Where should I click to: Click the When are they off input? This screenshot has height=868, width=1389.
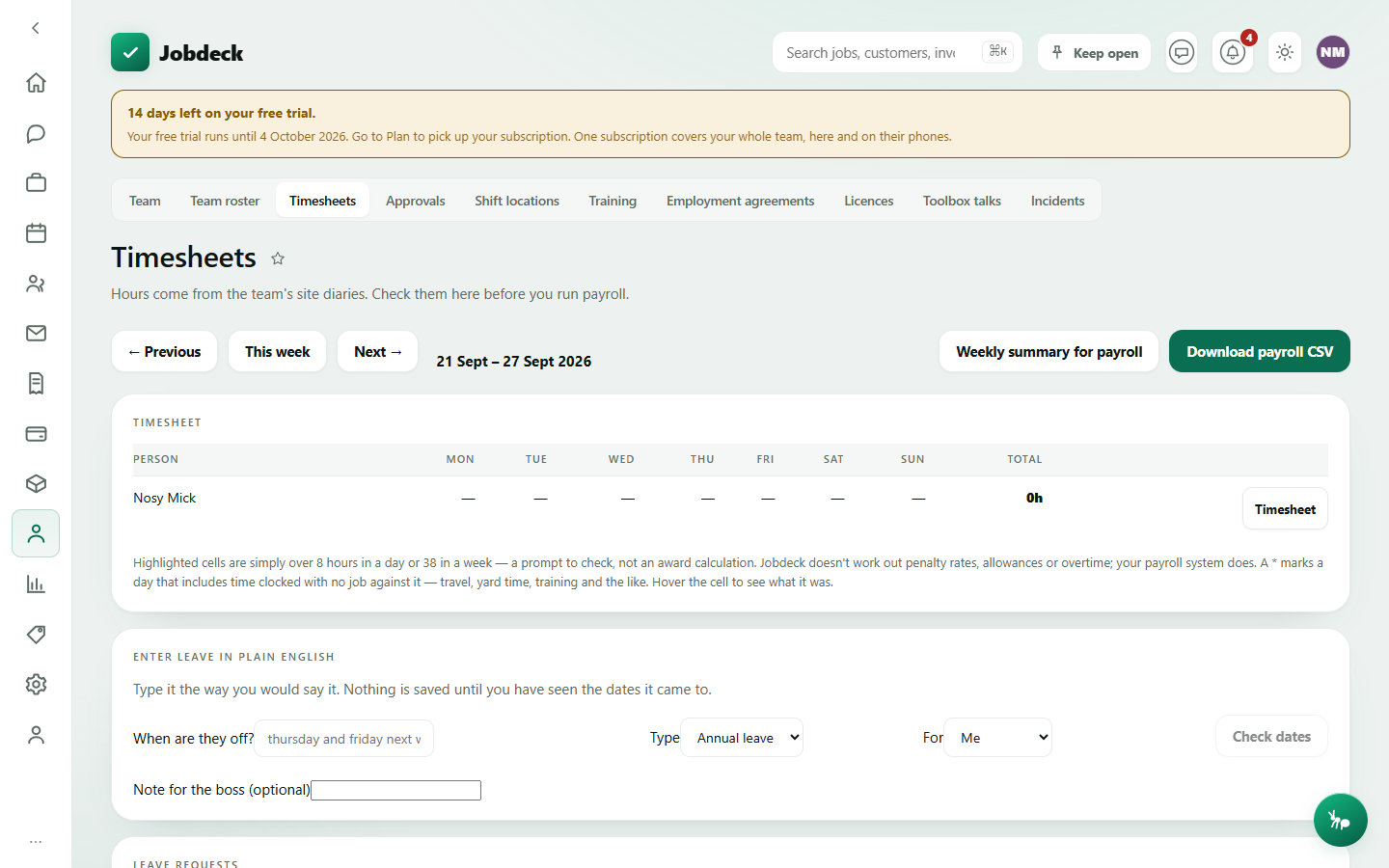pos(343,738)
